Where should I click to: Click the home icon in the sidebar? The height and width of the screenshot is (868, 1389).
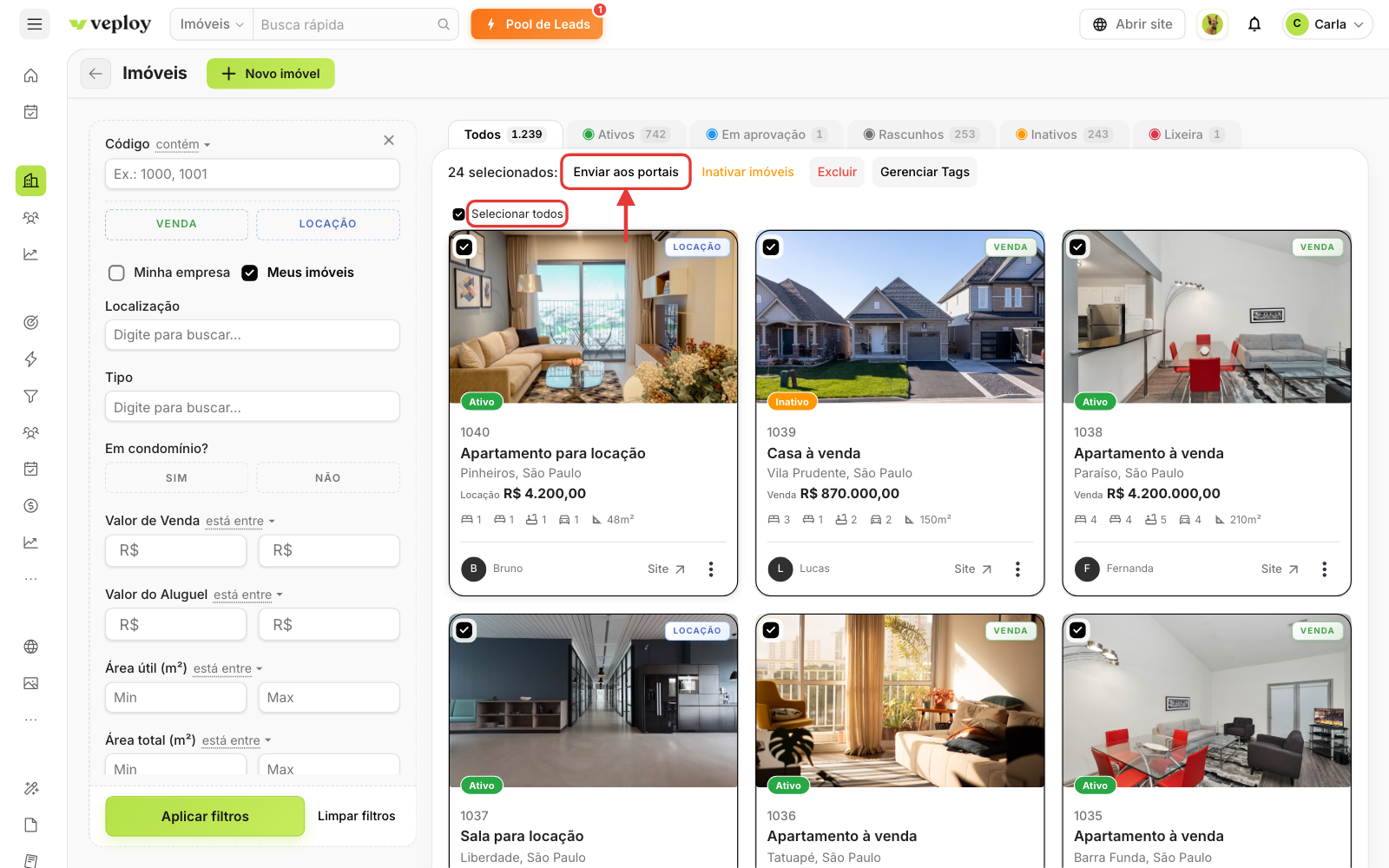(x=31, y=76)
